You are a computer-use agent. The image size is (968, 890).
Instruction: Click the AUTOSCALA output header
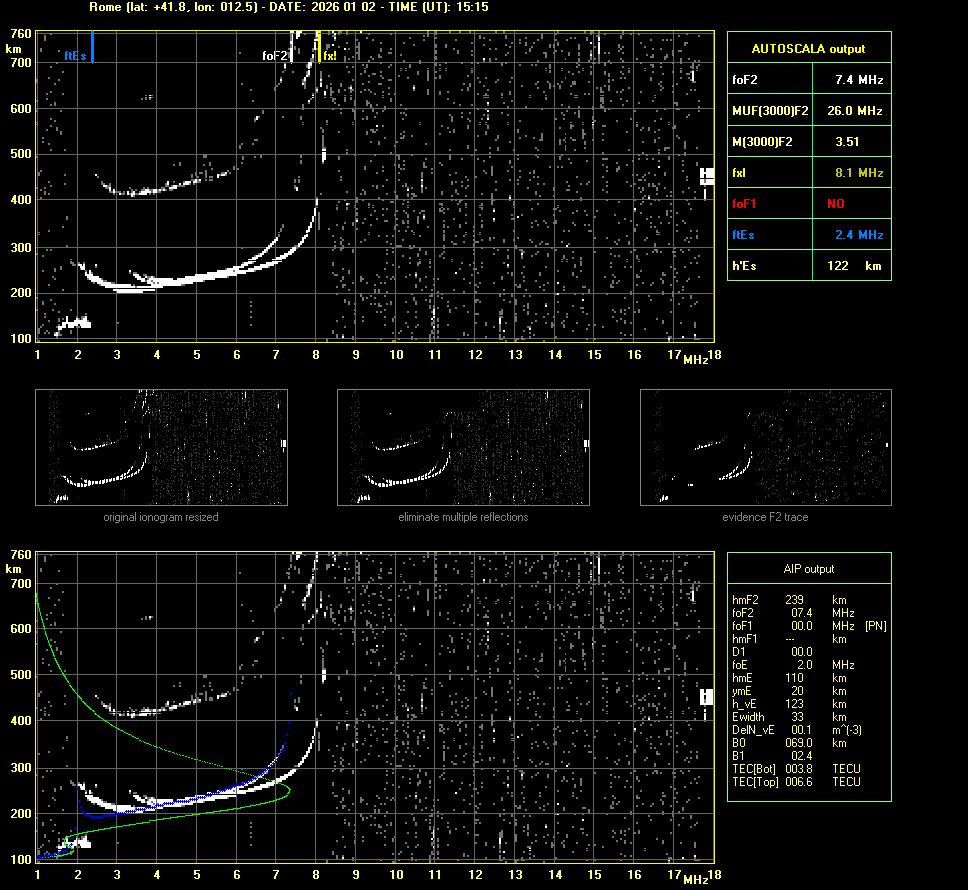(808, 48)
